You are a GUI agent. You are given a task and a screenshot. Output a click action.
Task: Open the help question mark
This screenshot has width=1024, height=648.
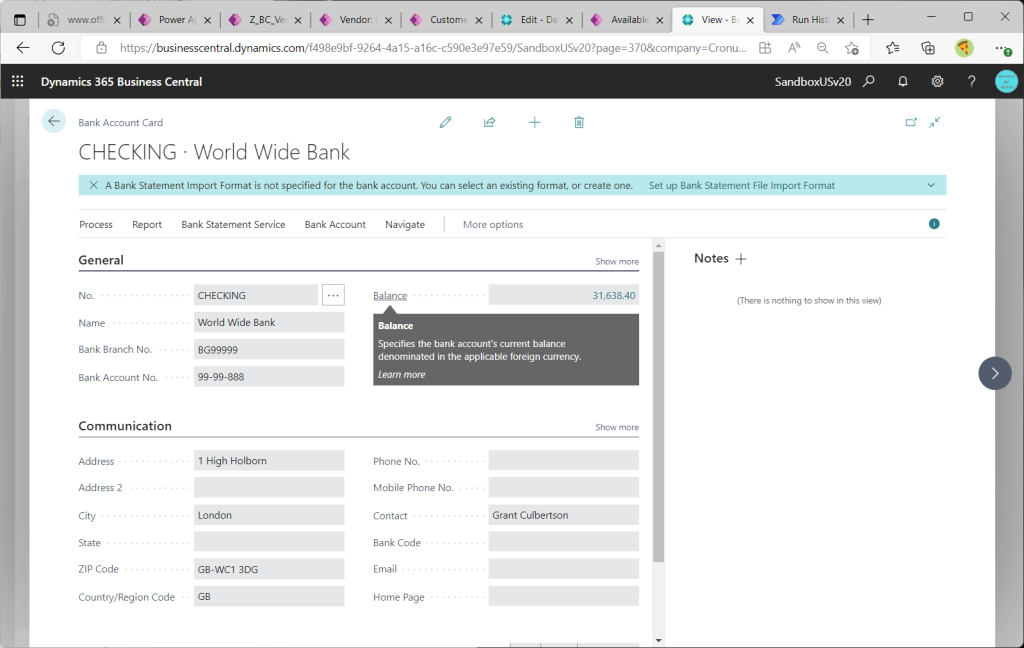(x=972, y=82)
